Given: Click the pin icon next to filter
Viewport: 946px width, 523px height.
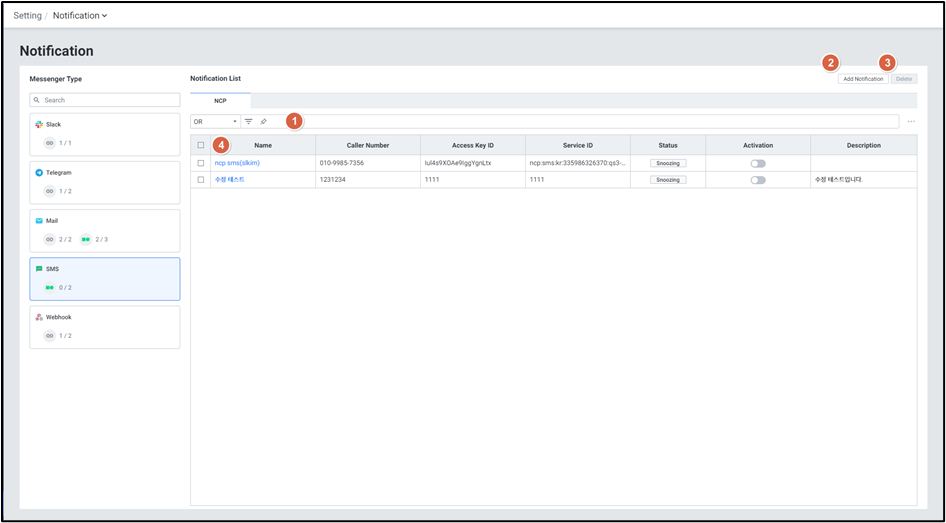Looking at the screenshot, I should pyautogui.click(x=263, y=121).
